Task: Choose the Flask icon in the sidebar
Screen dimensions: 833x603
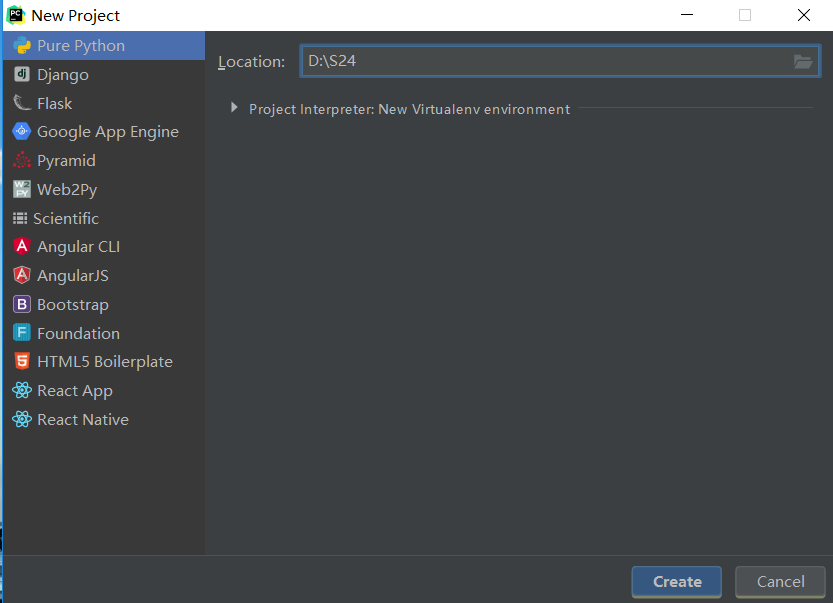Action: (x=22, y=103)
